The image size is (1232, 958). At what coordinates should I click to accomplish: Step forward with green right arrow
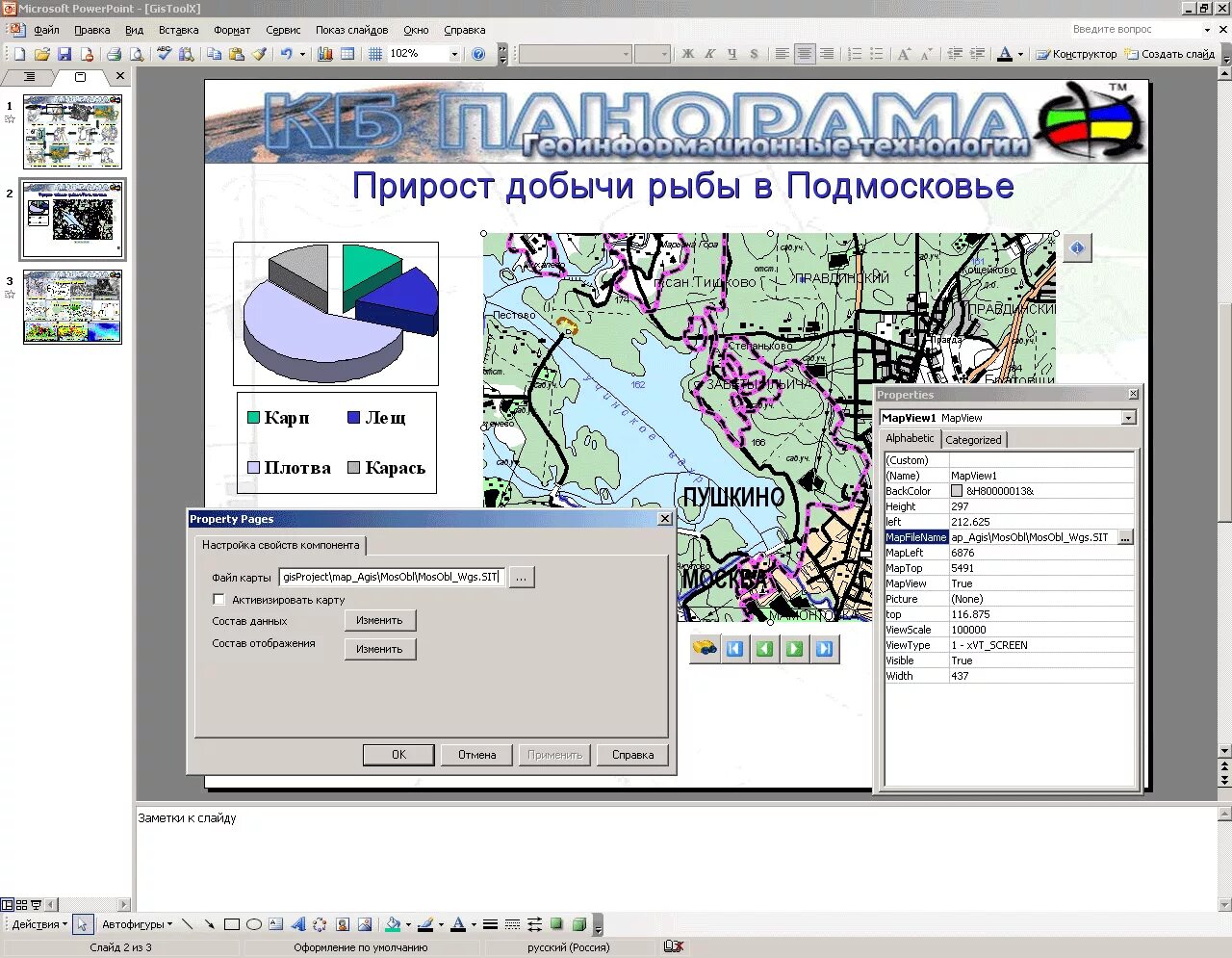coord(794,649)
